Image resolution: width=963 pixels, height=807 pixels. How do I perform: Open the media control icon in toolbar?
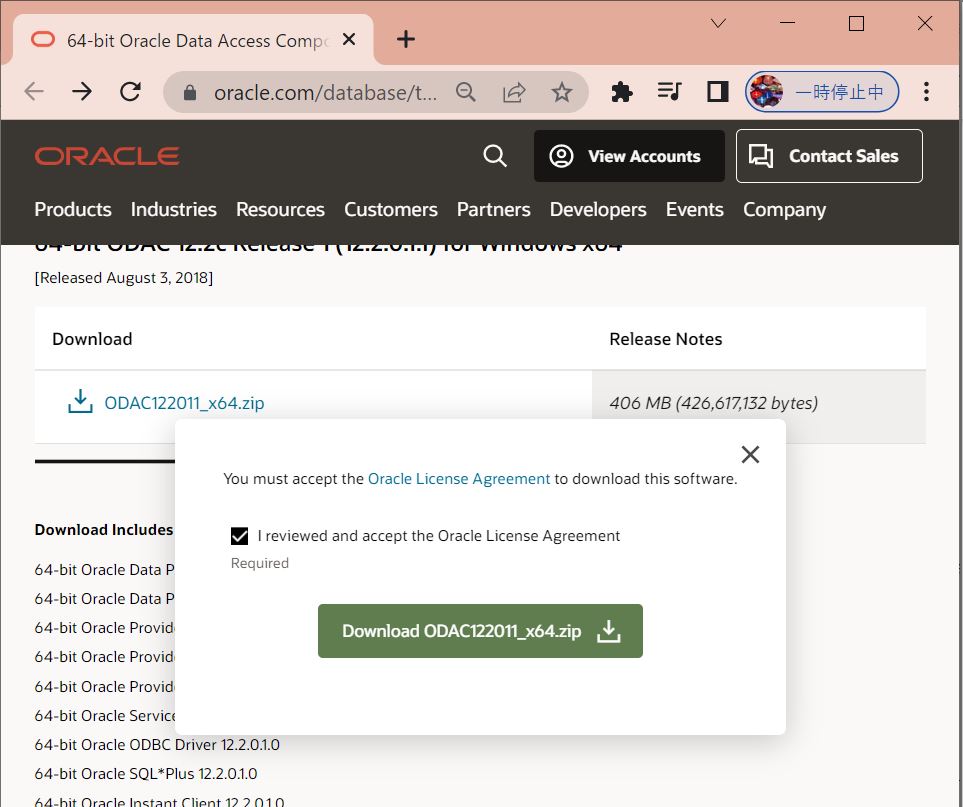tap(669, 92)
